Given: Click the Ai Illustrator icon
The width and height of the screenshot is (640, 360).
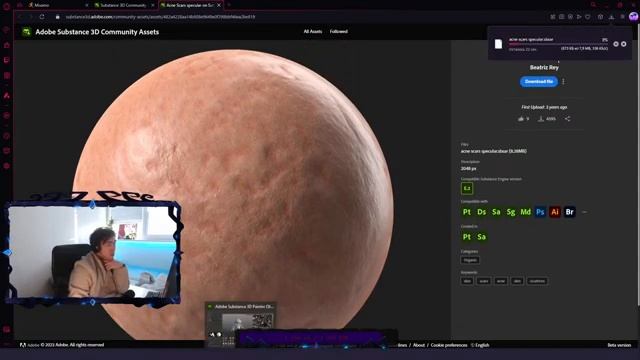Looking at the screenshot, I should (x=555, y=212).
